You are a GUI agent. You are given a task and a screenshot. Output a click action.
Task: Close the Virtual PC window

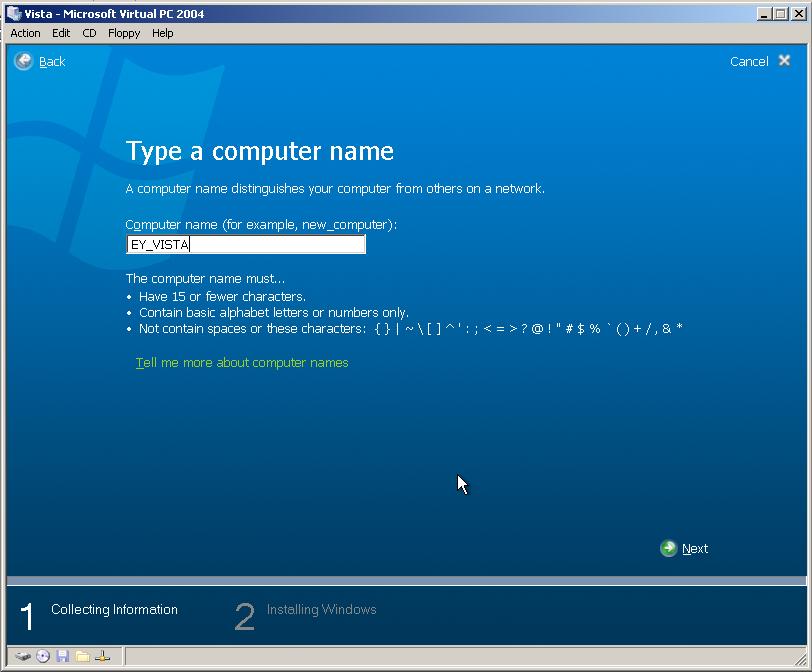point(799,14)
